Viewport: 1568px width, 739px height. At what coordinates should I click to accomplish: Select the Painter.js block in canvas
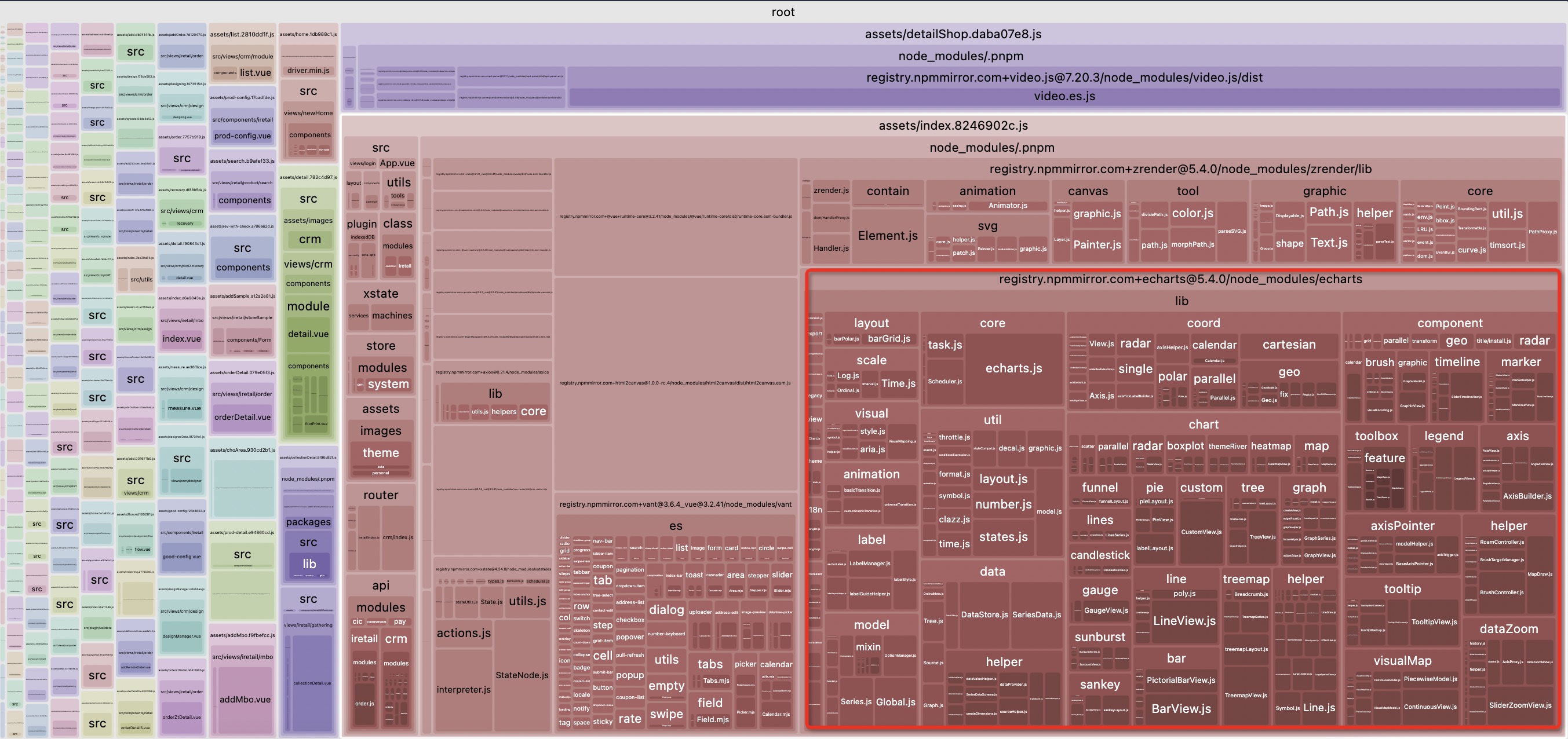coord(1097,244)
